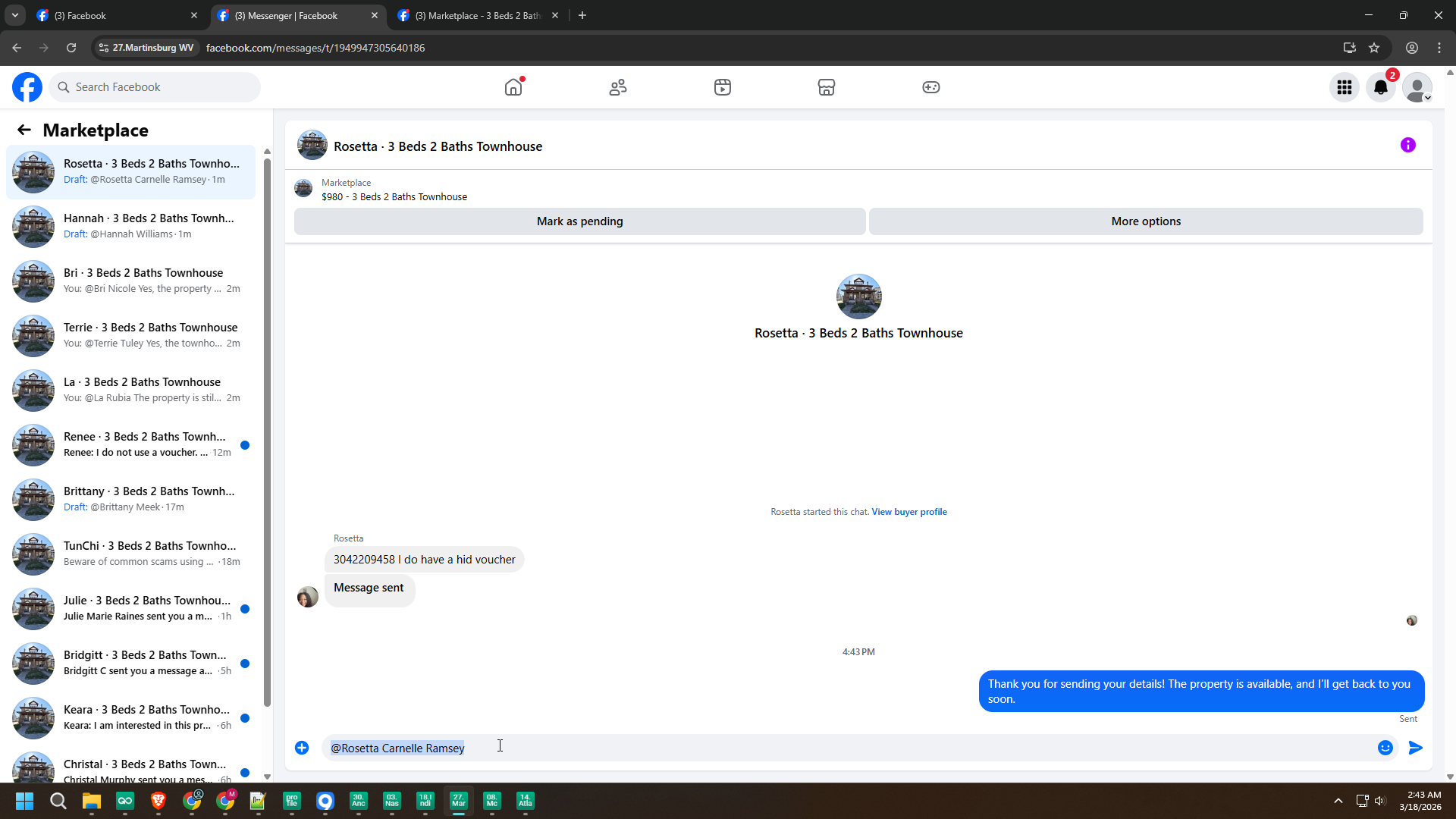
Task: Open Keara townhouse conversation
Action: click(130, 718)
